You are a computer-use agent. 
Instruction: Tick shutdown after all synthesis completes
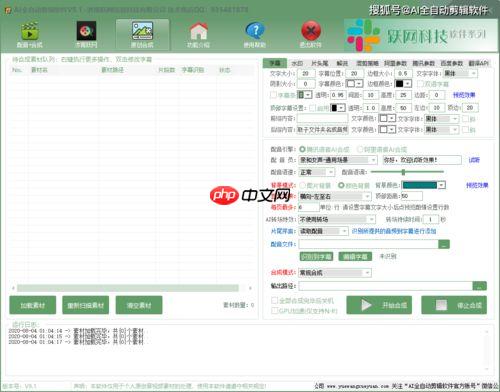click(x=275, y=300)
